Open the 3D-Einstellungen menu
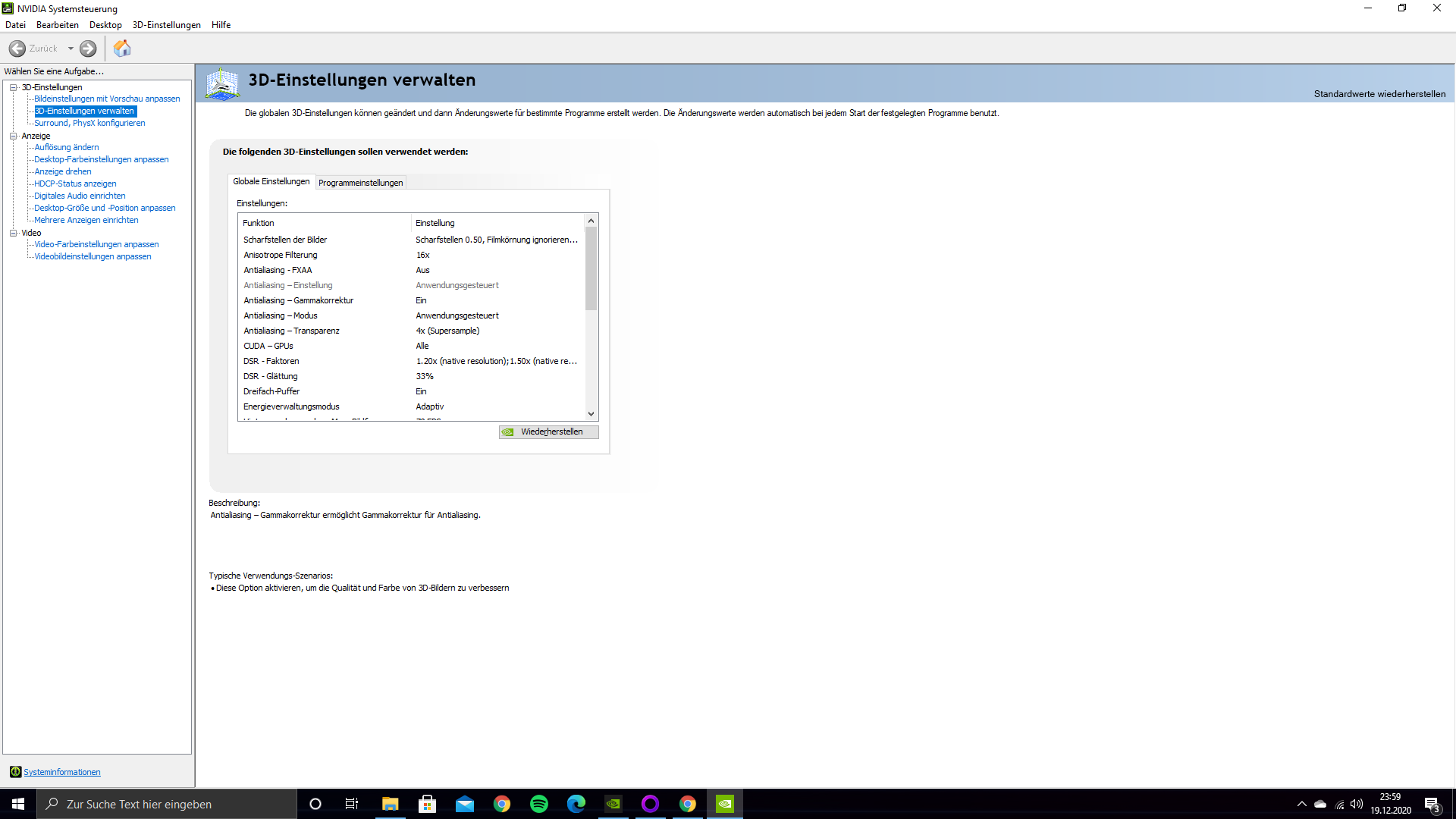Image resolution: width=1456 pixels, height=819 pixels. 166,25
